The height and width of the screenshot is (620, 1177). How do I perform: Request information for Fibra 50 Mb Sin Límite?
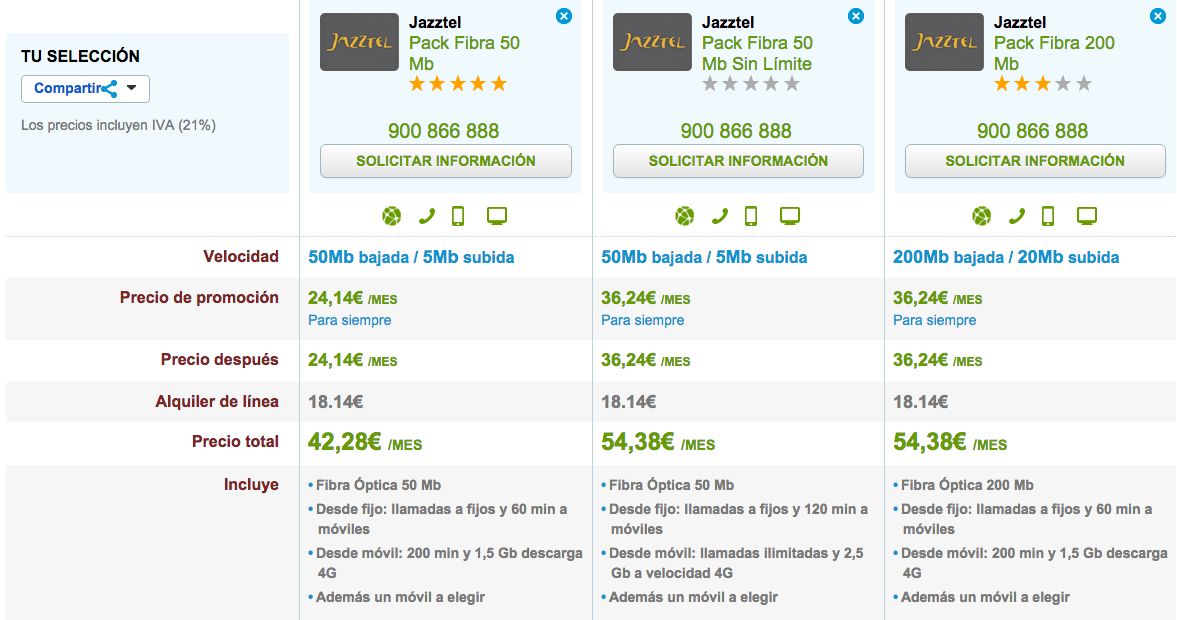pyautogui.click(x=739, y=161)
